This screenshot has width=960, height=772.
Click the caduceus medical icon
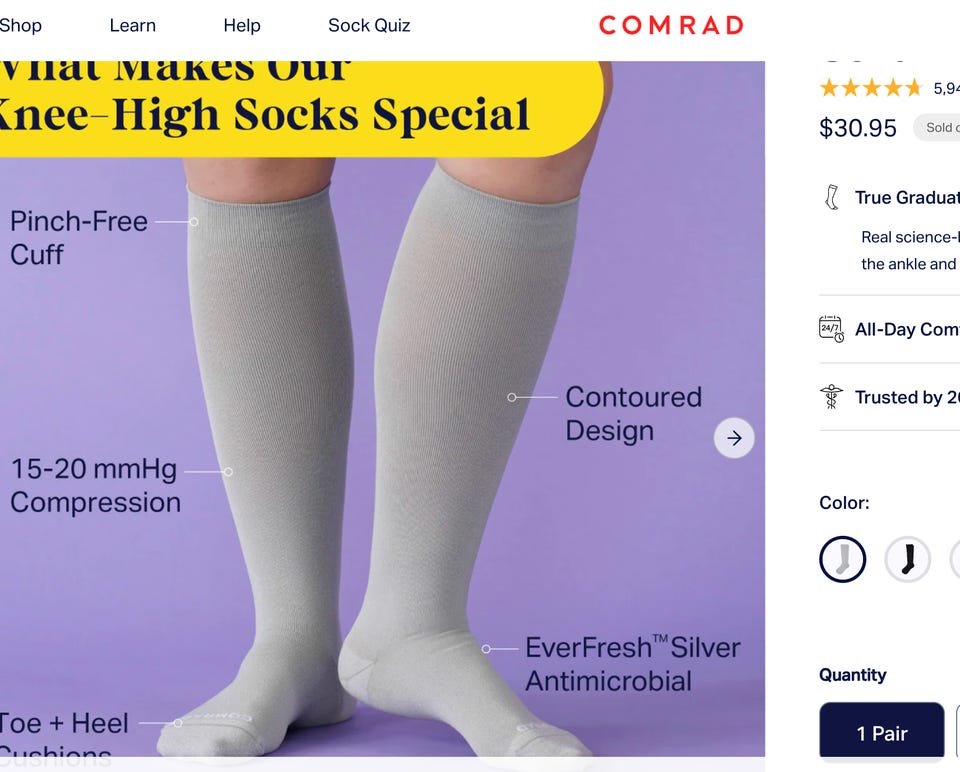click(x=831, y=397)
